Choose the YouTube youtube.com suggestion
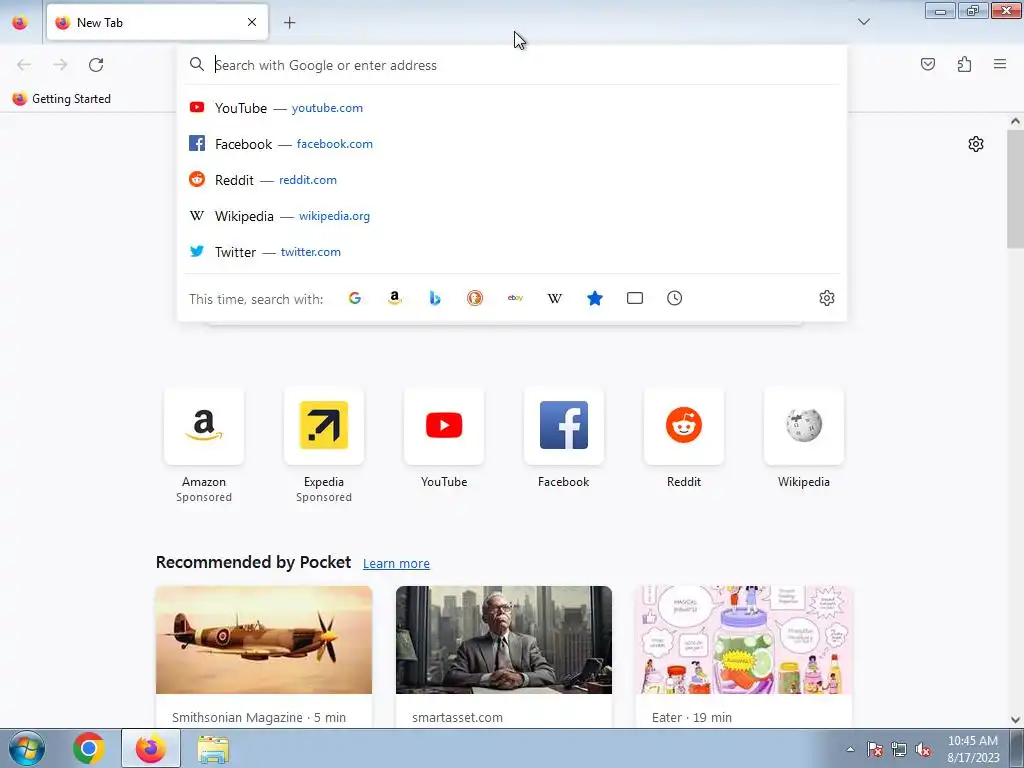 tap(512, 108)
